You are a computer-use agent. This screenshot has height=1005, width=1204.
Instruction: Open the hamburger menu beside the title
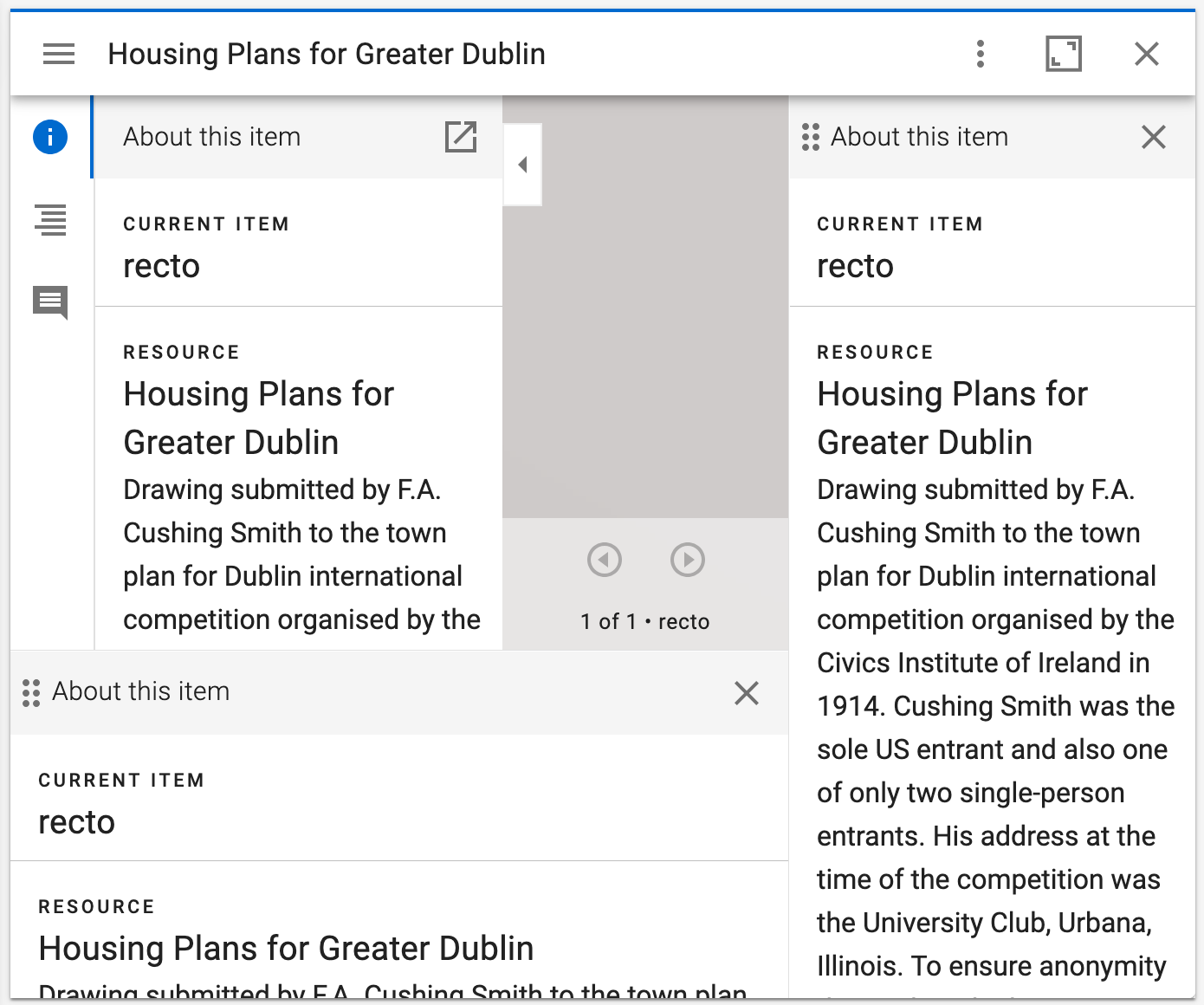tap(58, 53)
